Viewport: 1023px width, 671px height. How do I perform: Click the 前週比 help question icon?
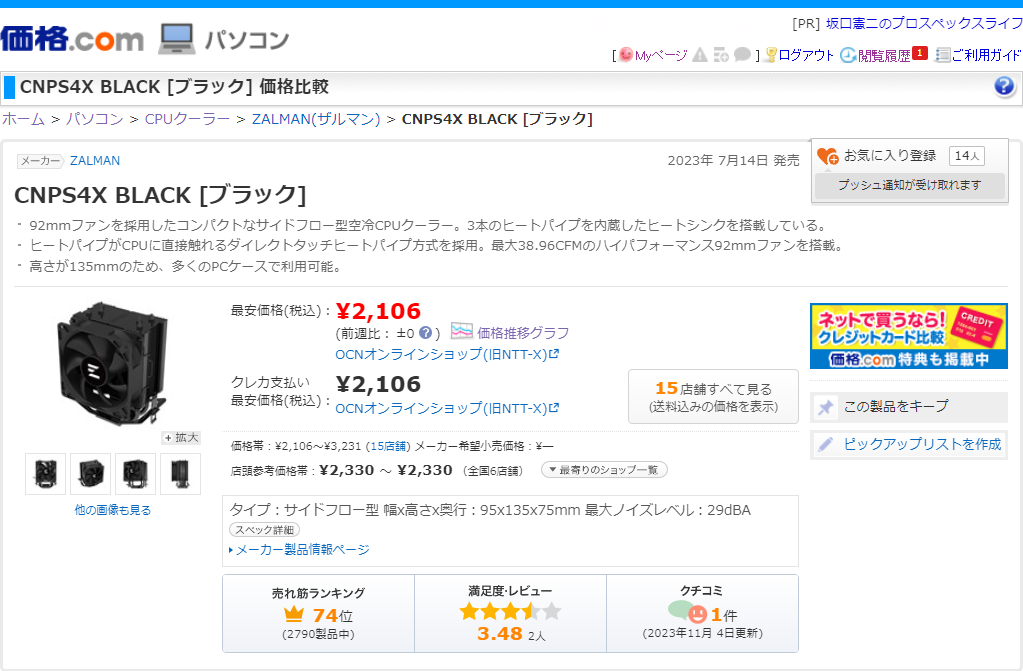click(425, 333)
